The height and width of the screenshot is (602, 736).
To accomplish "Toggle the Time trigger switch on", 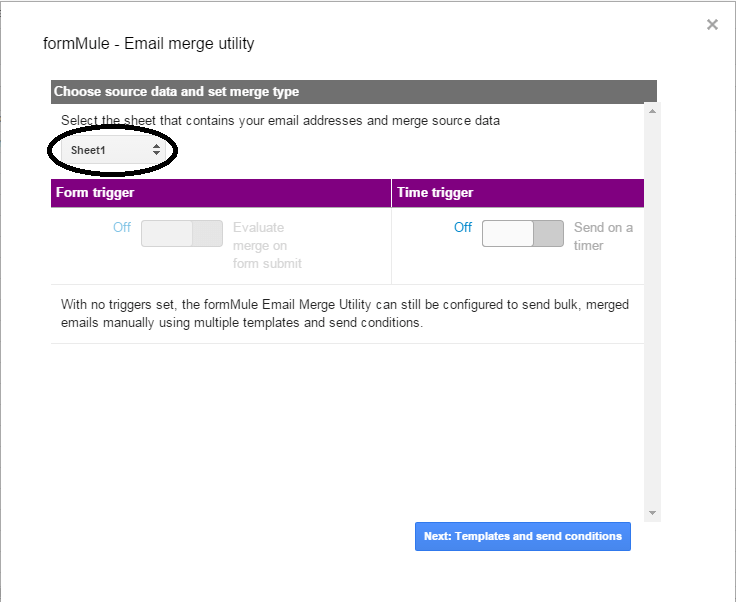I will (x=522, y=233).
